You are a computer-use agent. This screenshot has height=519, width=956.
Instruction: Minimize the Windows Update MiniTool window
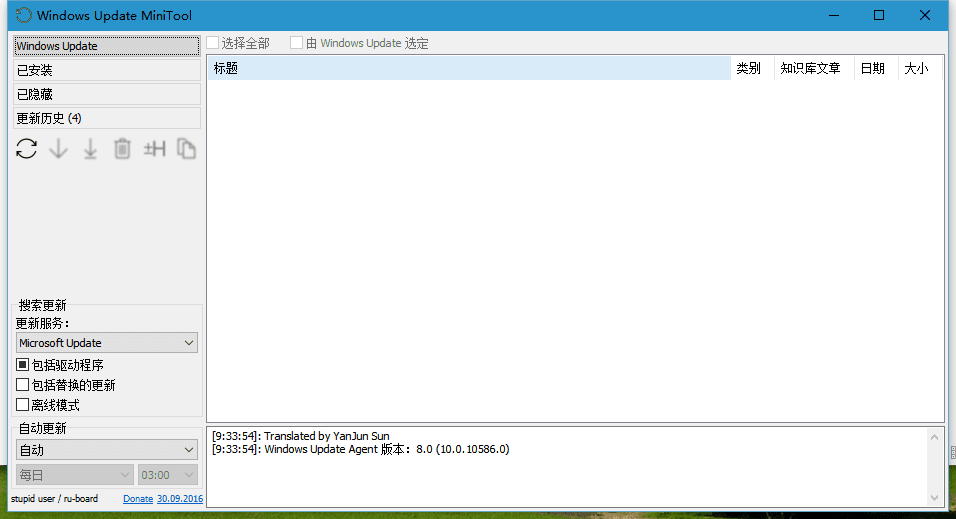pyautogui.click(x=833, y=15)
